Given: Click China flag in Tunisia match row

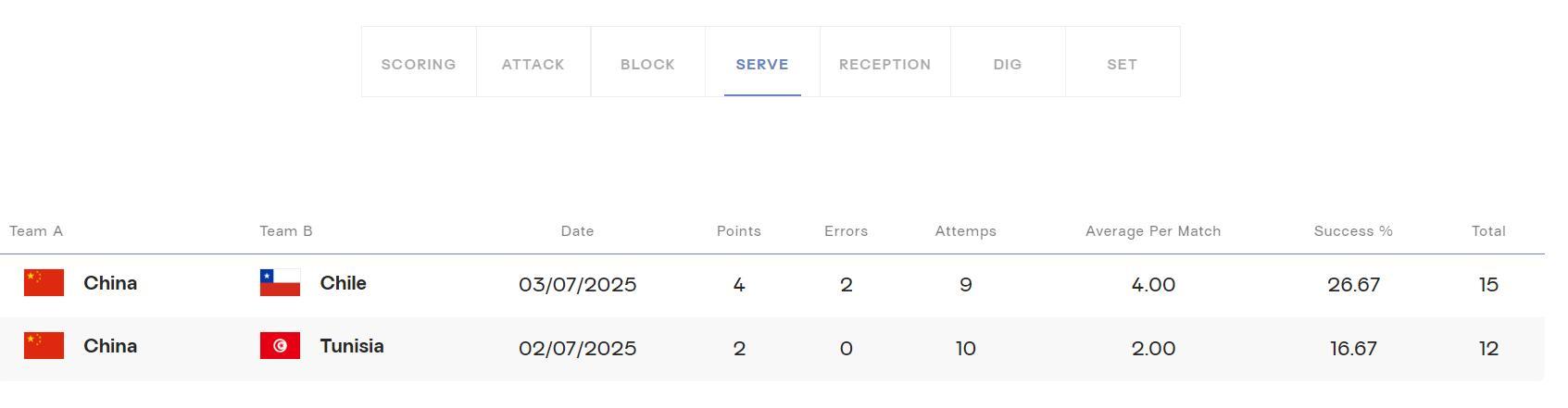Looking at the screenshot, I should coord(44,346).
